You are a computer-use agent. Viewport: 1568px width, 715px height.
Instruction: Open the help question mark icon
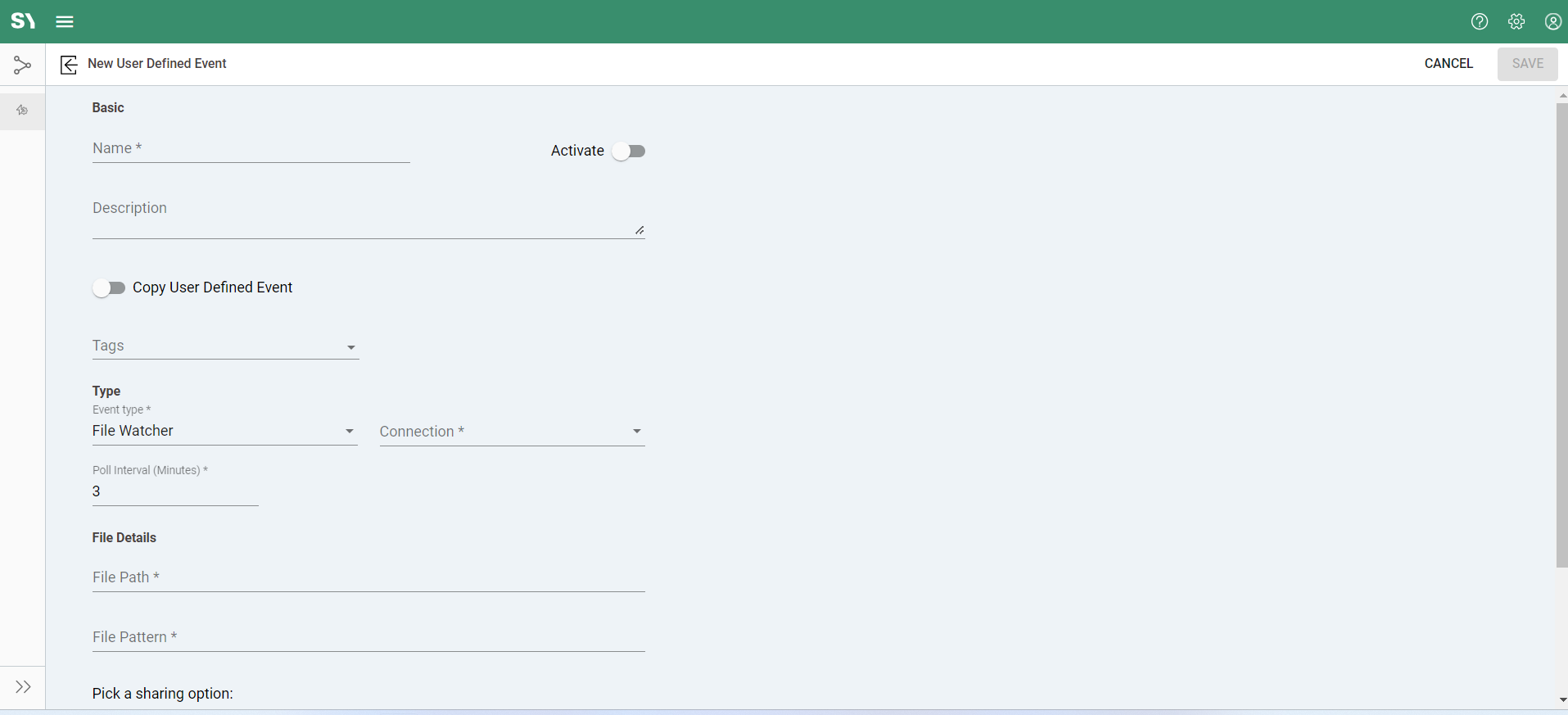click(1479, 21)
